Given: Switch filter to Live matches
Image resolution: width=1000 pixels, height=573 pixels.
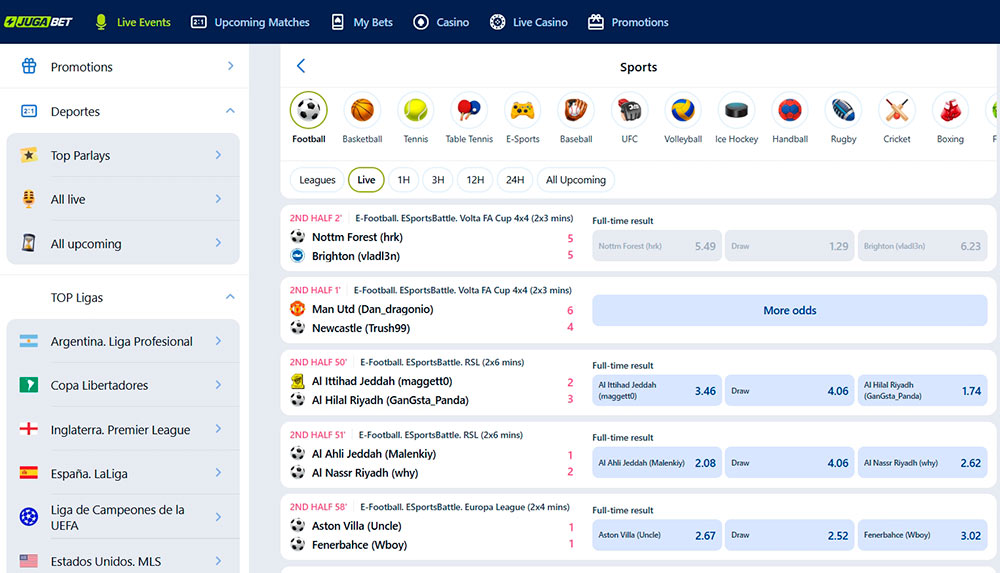Looking at the screenshot, I should [x=366, y=180].
